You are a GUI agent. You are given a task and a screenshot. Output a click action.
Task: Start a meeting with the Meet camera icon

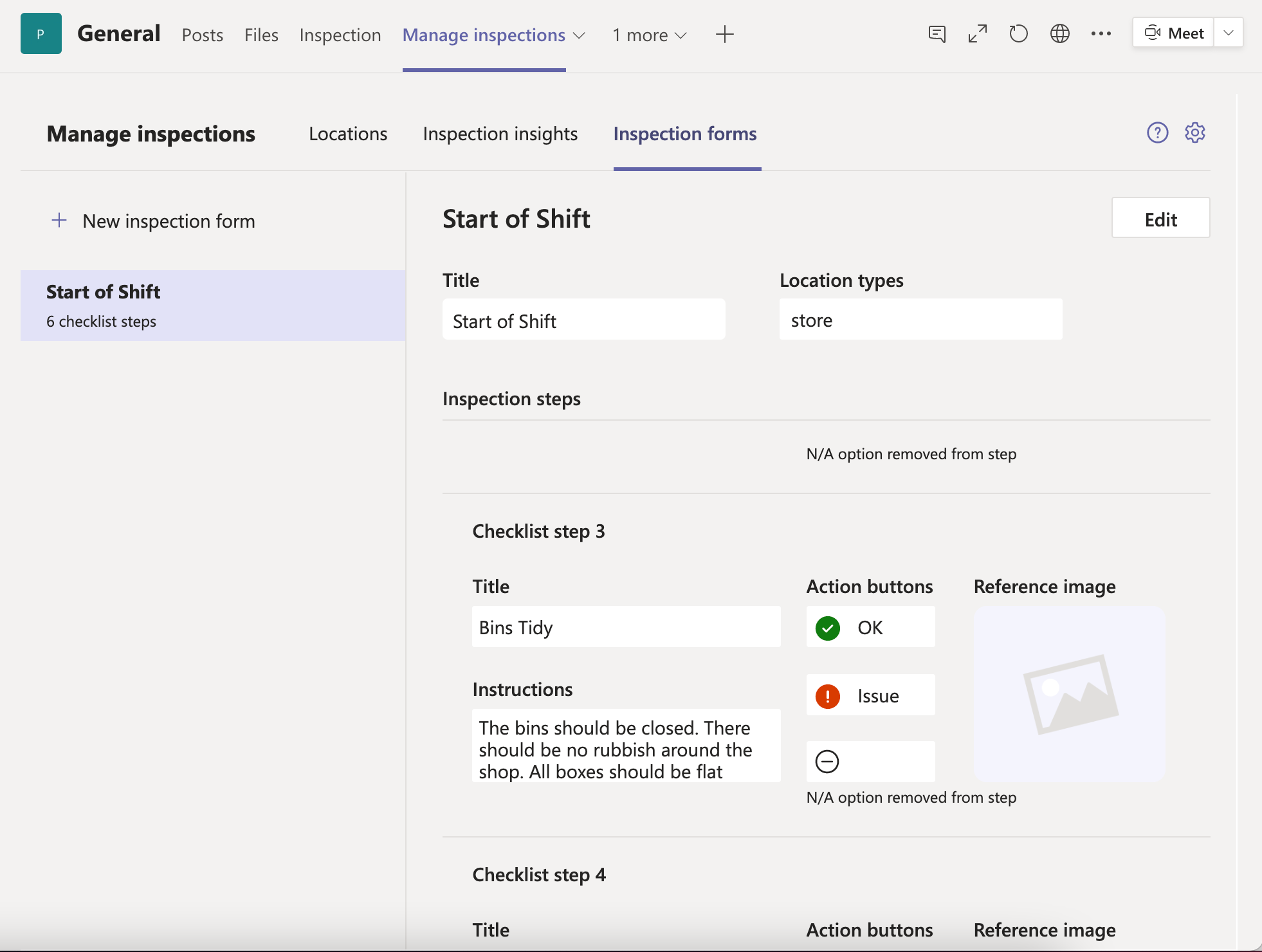1175,33
